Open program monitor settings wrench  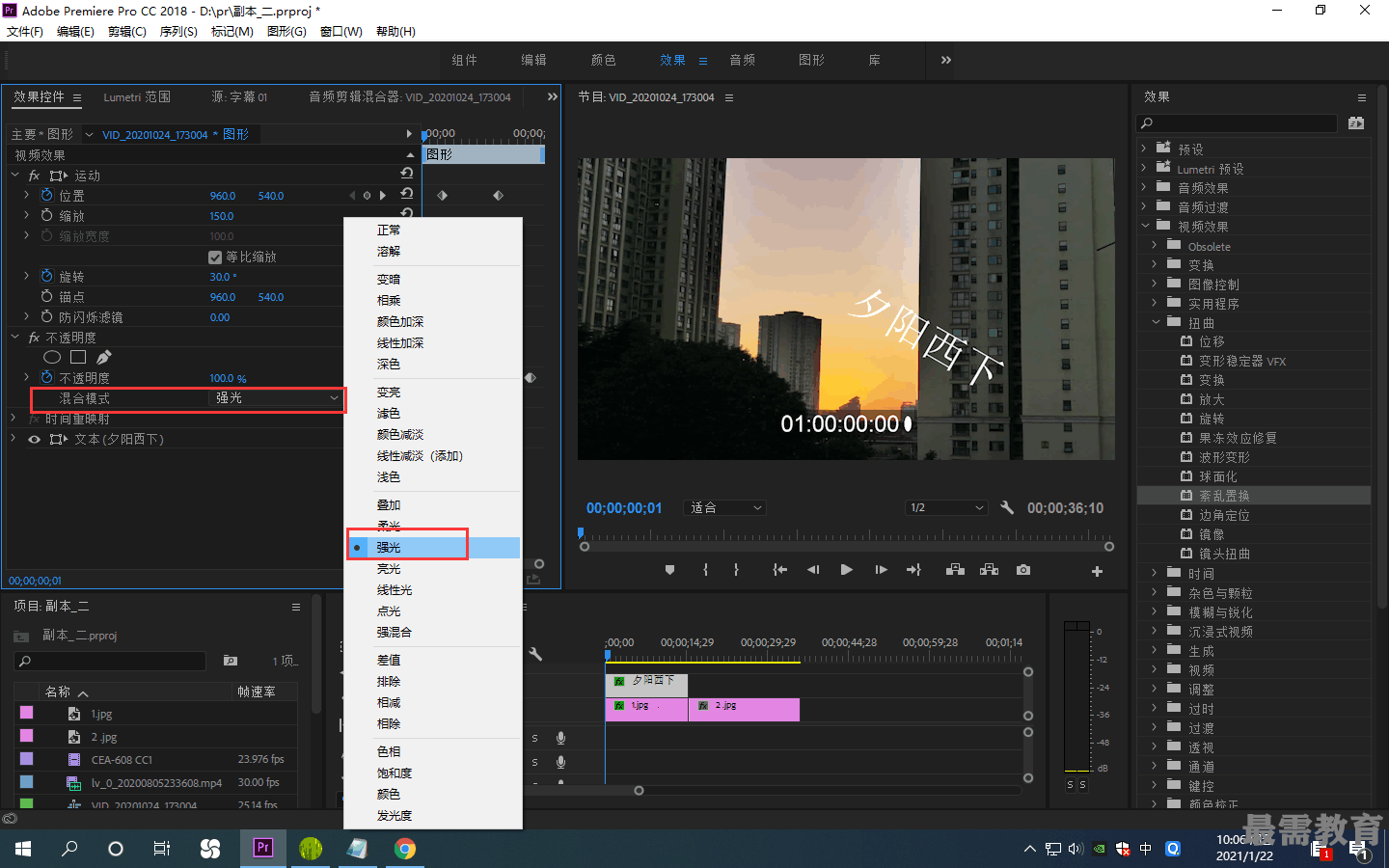click(1007, 507)
